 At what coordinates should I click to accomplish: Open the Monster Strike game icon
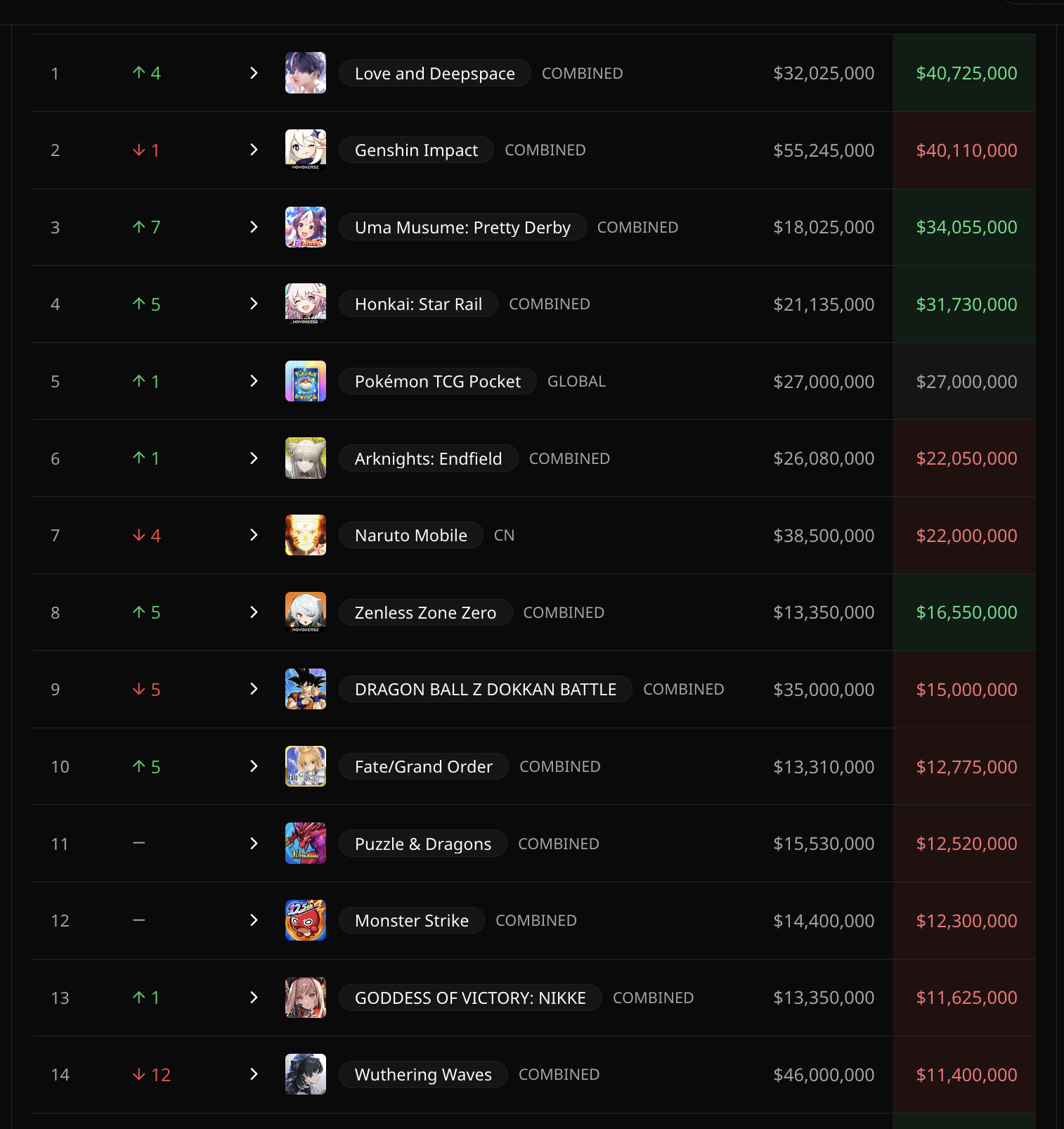coord(305,920)
